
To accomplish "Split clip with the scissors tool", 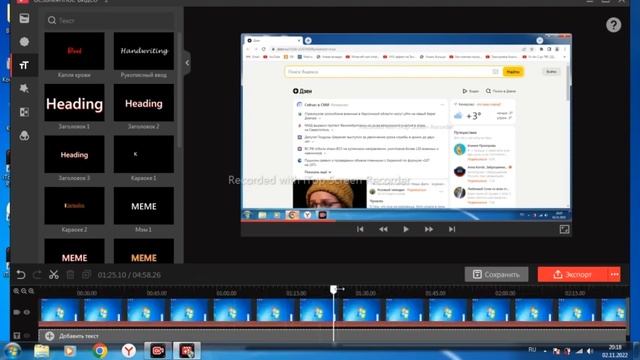I will pyautogui.click(x=53, y=275).
